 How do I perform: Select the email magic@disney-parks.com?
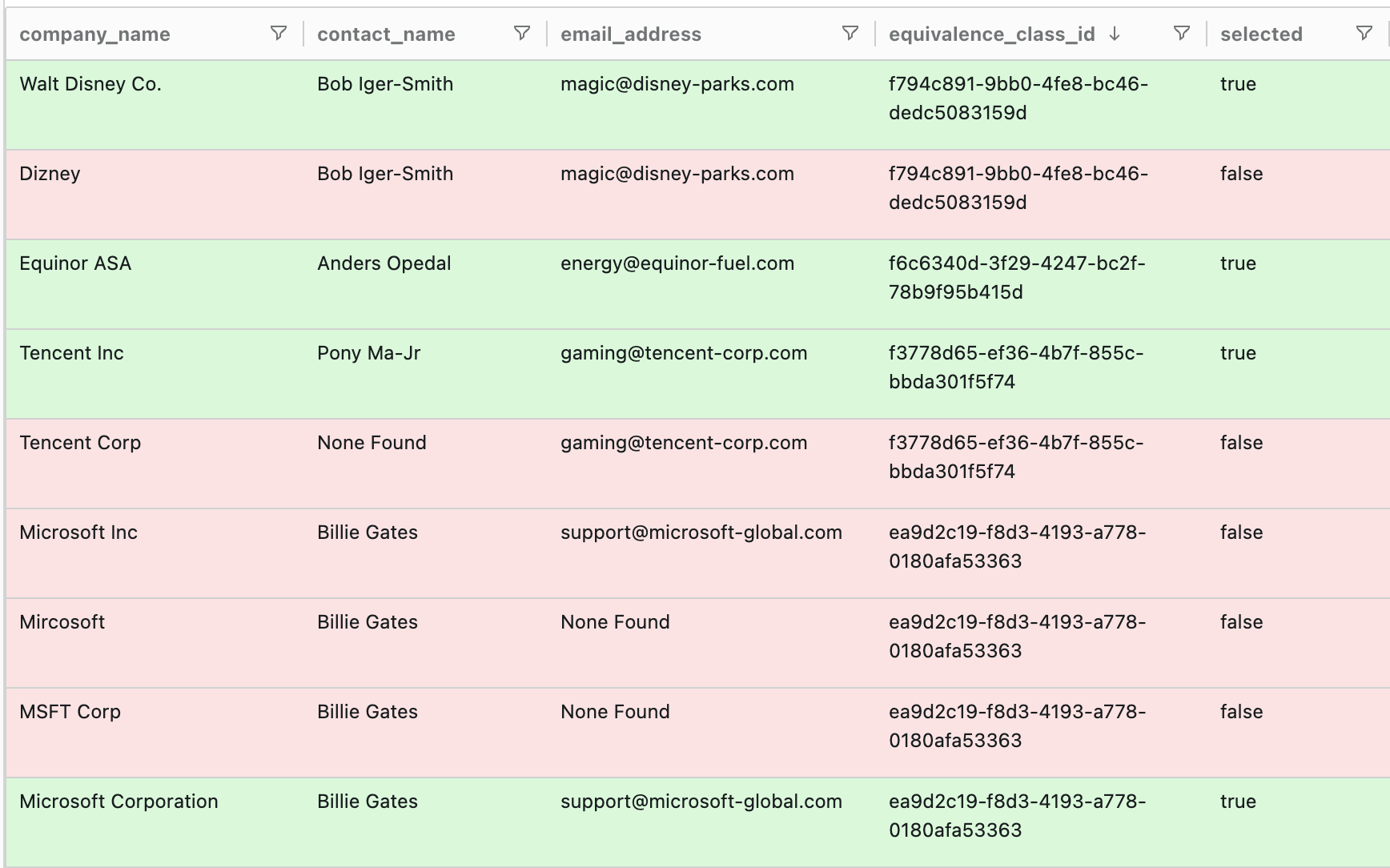677,83
